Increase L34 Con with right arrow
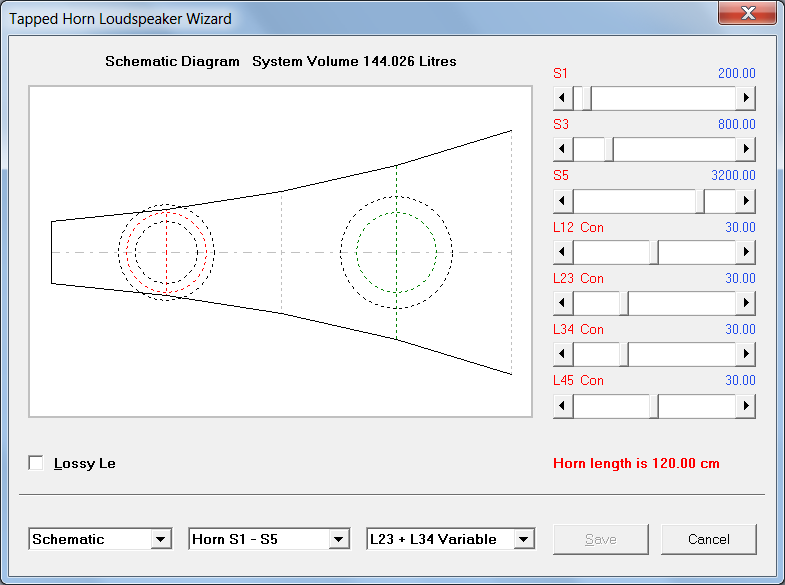Image resolution: width=785 pixels, height=585 pixels. coord(745,354)
